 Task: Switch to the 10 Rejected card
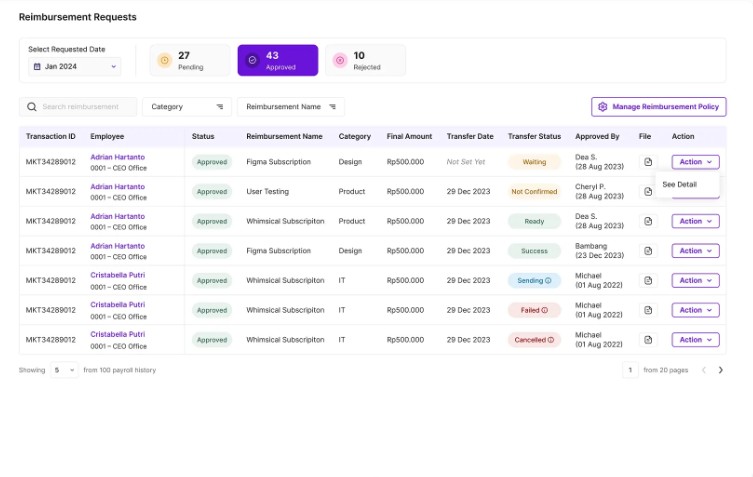point(365,60)
